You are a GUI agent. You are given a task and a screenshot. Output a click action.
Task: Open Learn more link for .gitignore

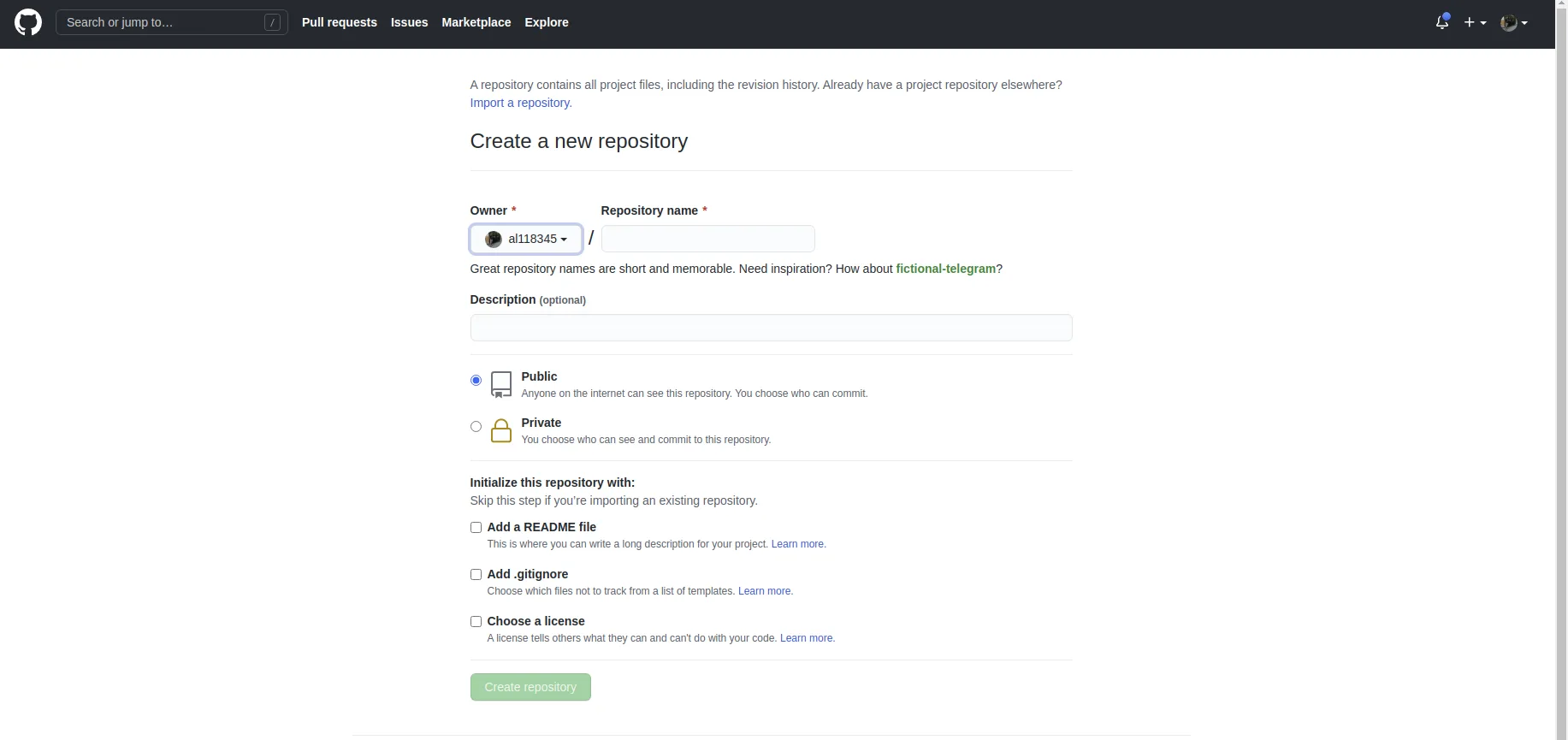(x=766, y=591)
